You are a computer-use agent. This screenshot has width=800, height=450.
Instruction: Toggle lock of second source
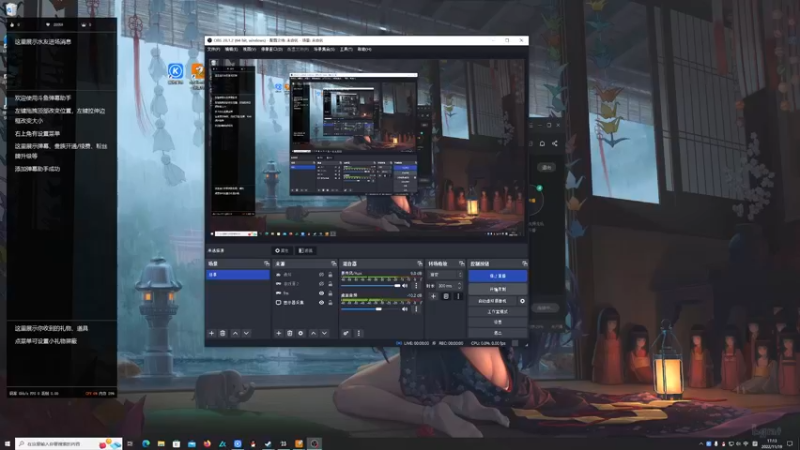click(x=331, y=284)
